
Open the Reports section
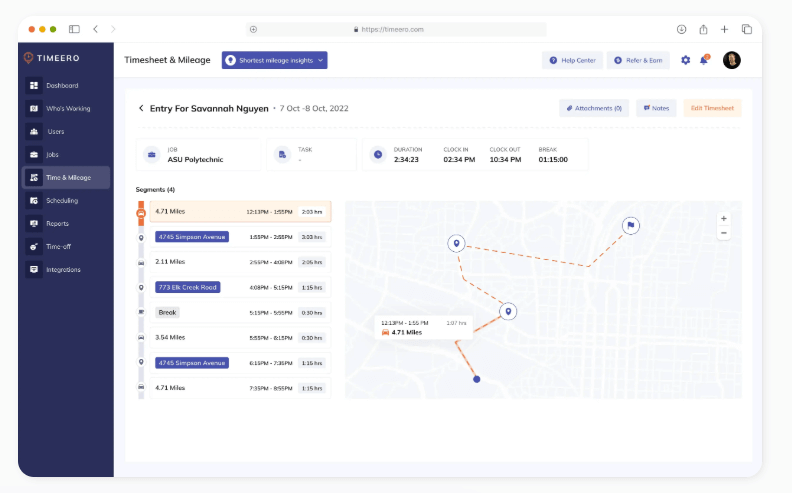(x=58, y=223)
